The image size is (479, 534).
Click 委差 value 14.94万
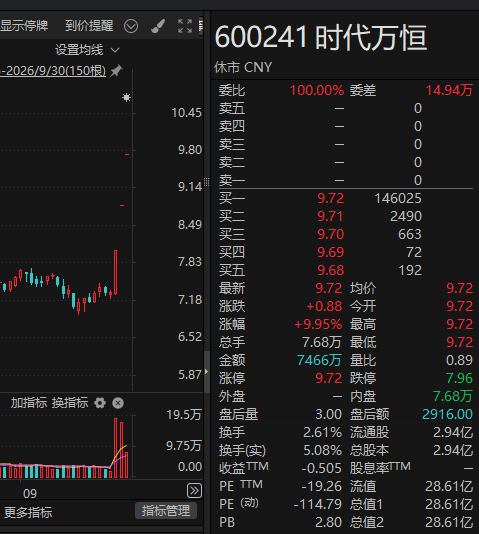[449, 91]
